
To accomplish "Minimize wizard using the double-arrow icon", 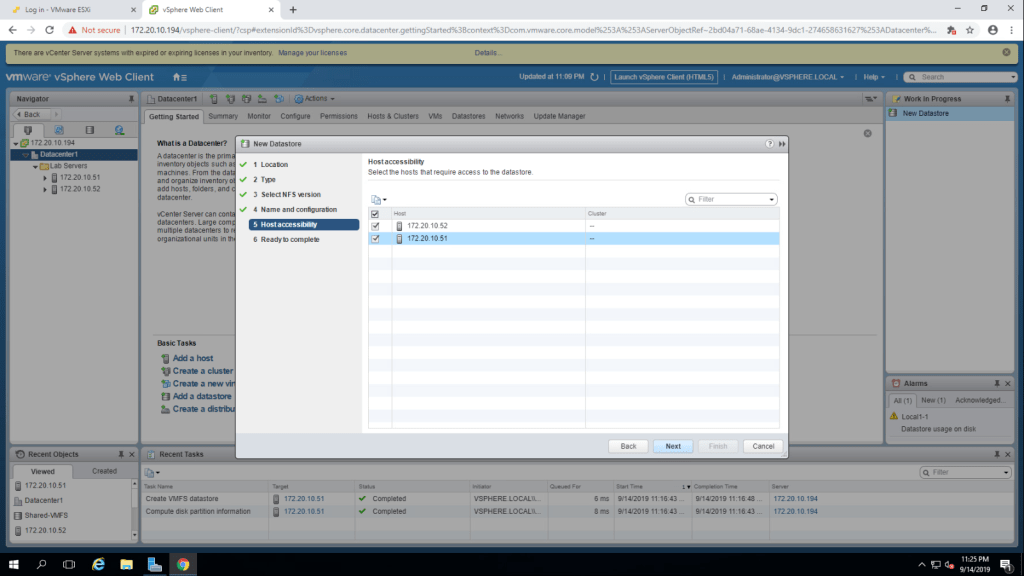I will (x=781, y=144).
